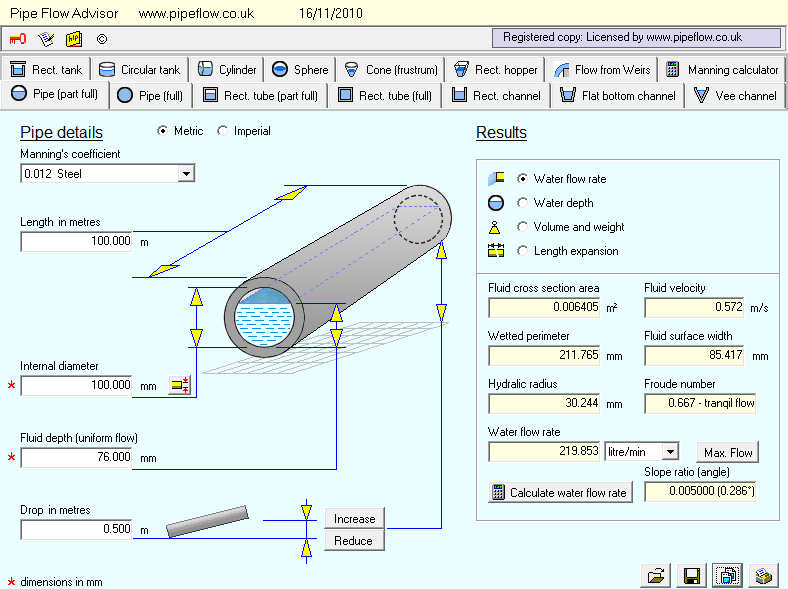Click the Fluid depth input field

click(x=76, y=457)
